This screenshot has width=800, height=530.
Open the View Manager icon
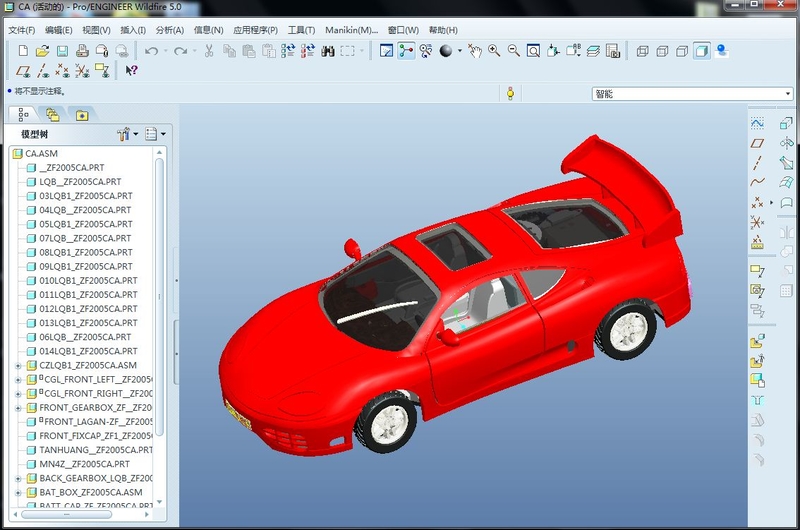[x=613, y=51]
